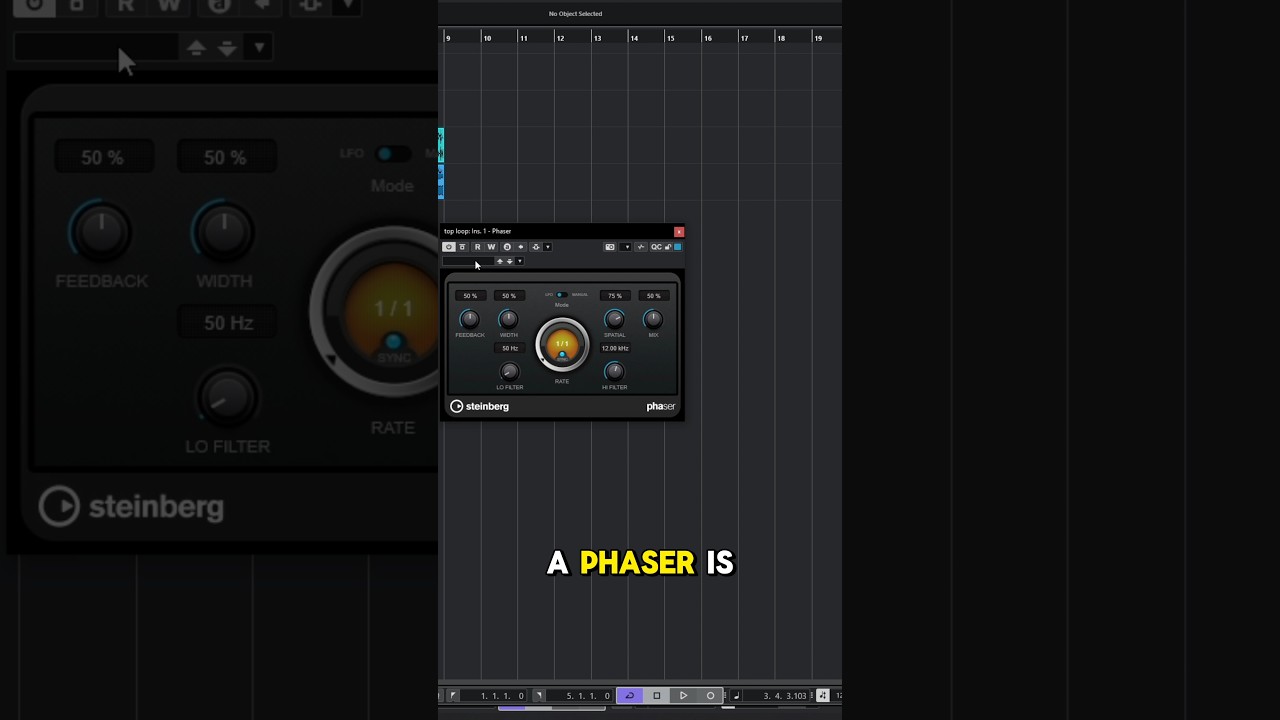Open preset management dropdown in small Phaser window
This screenshot has width=1280, height=720.
[x=519, y=261]
